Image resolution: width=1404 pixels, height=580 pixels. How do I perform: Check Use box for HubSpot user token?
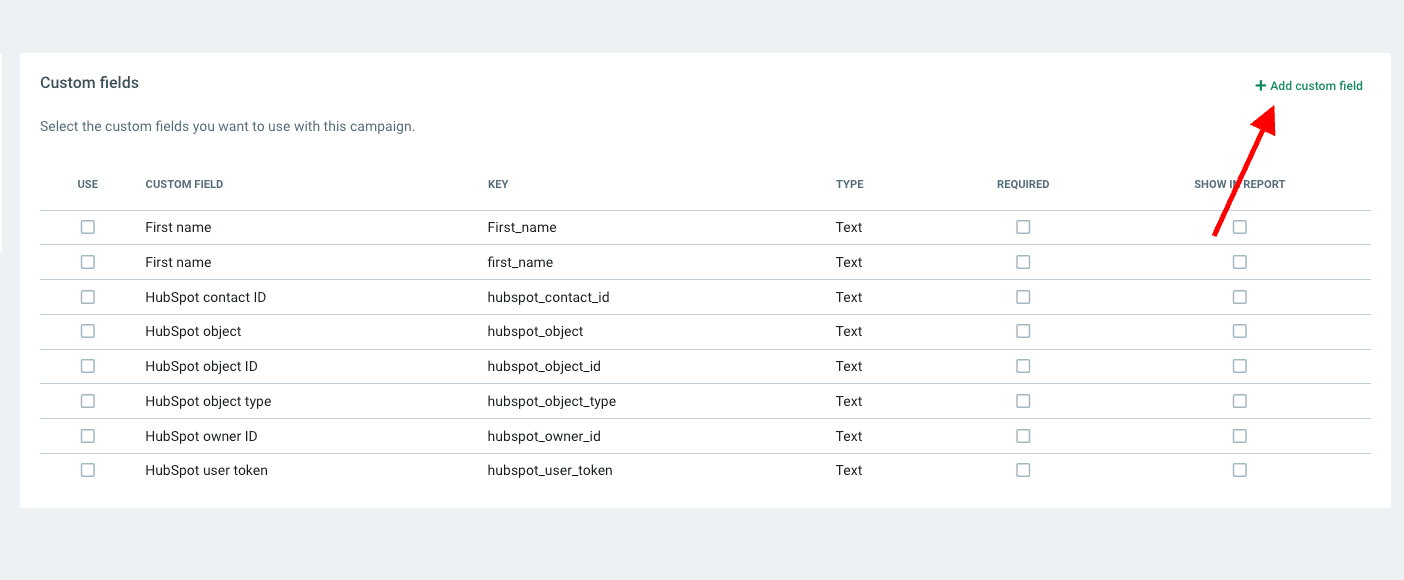point(88,470)
